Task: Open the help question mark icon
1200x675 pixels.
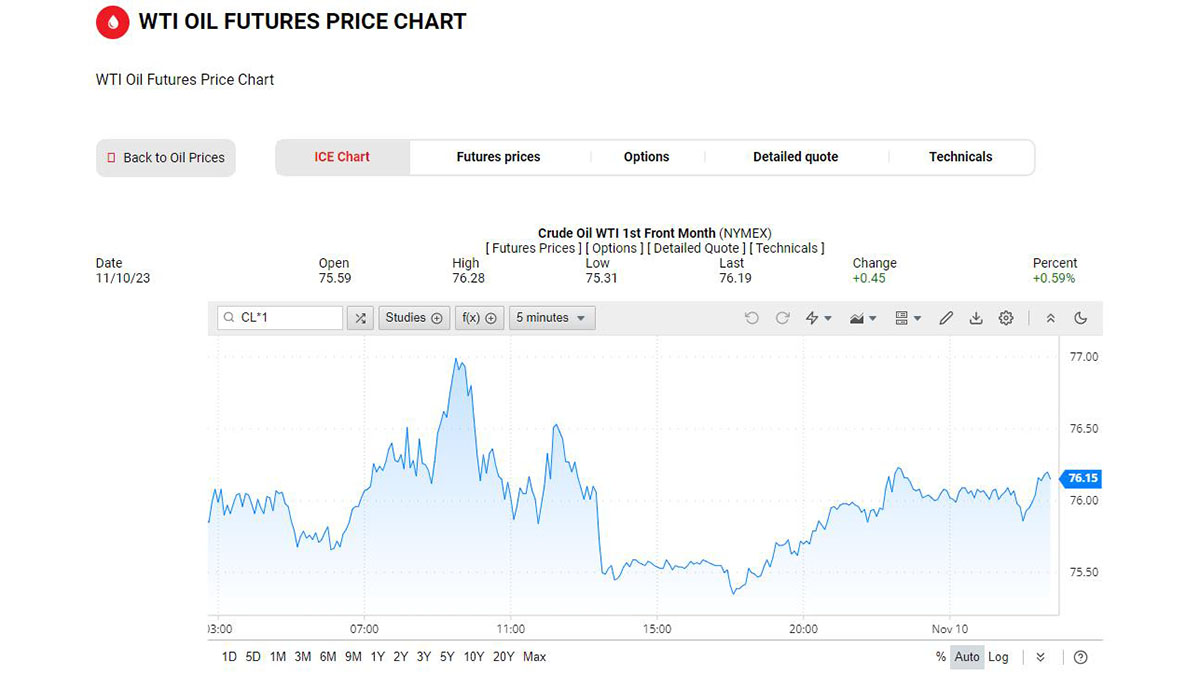Action: pyautogui.click(x=1080, y=657)
